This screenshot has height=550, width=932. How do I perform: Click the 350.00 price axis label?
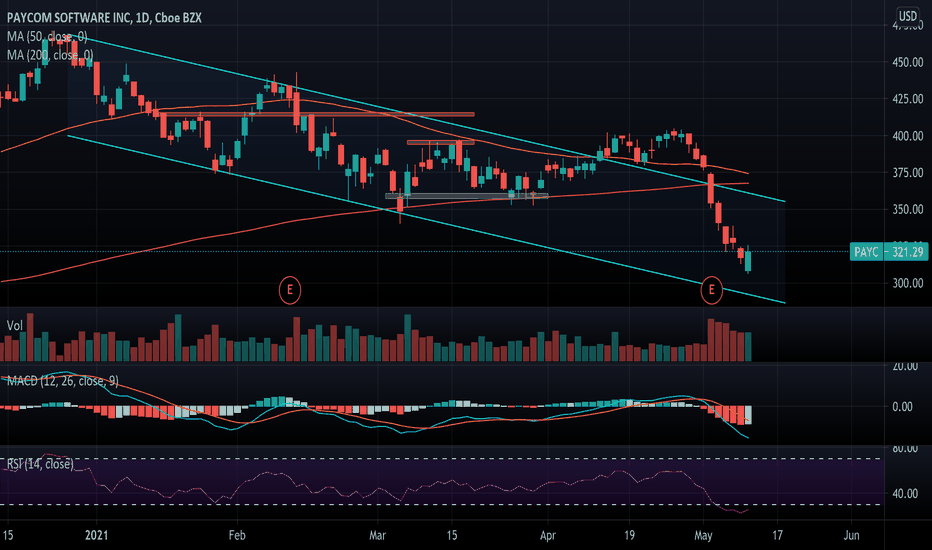tap(908, 210)
